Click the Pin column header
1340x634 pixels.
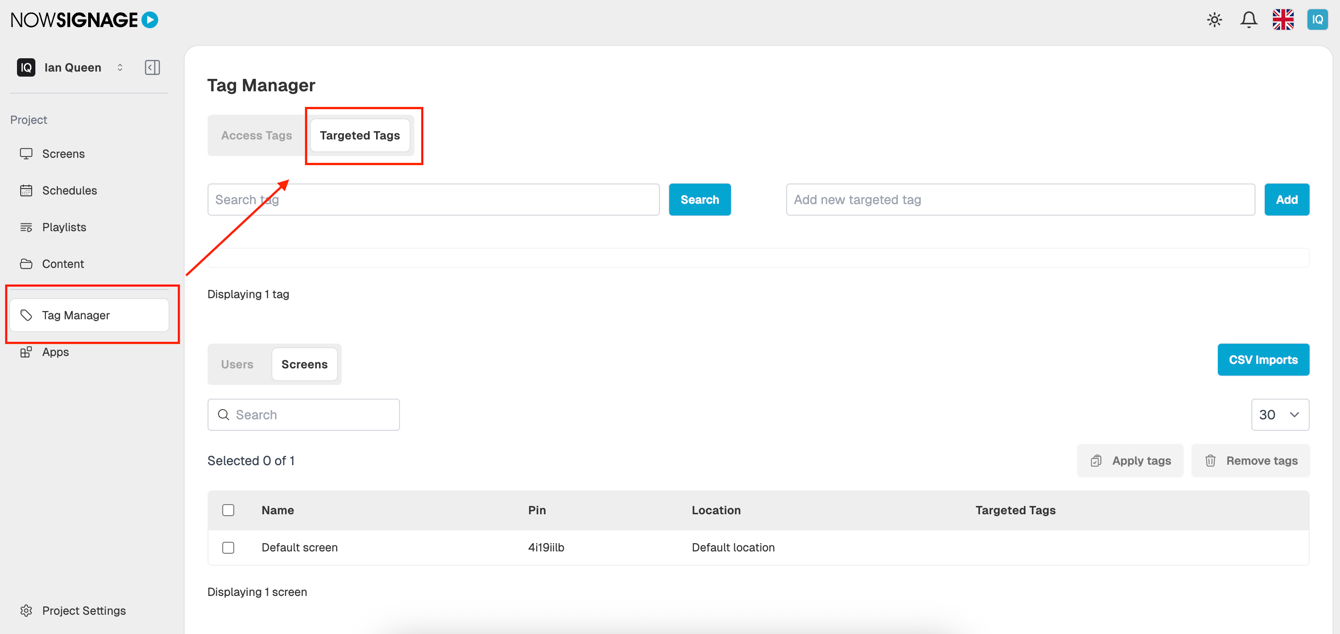pos(537,511)
